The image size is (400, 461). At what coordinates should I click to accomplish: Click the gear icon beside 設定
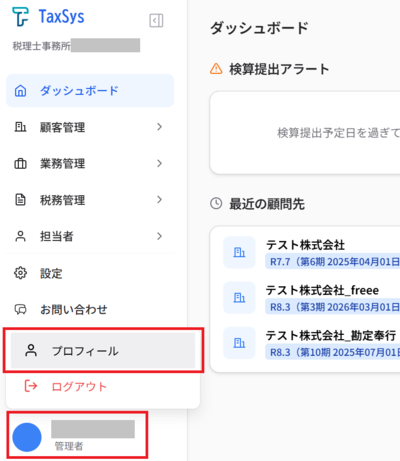pos(20,273)
